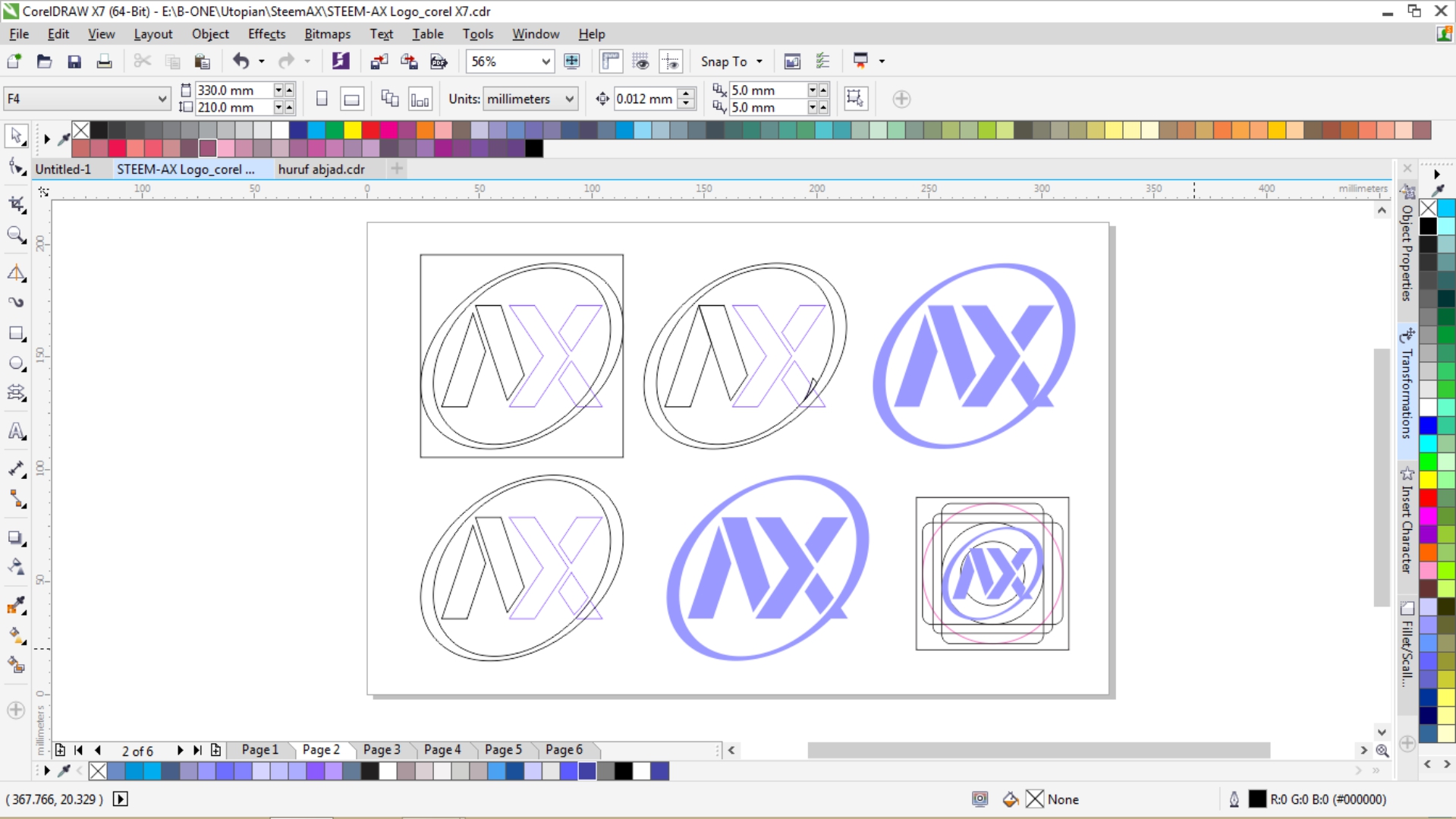Open the Layout menu
Viewport: 1456px width, 819px height.
pyautogui.click(x=153, y=34)
